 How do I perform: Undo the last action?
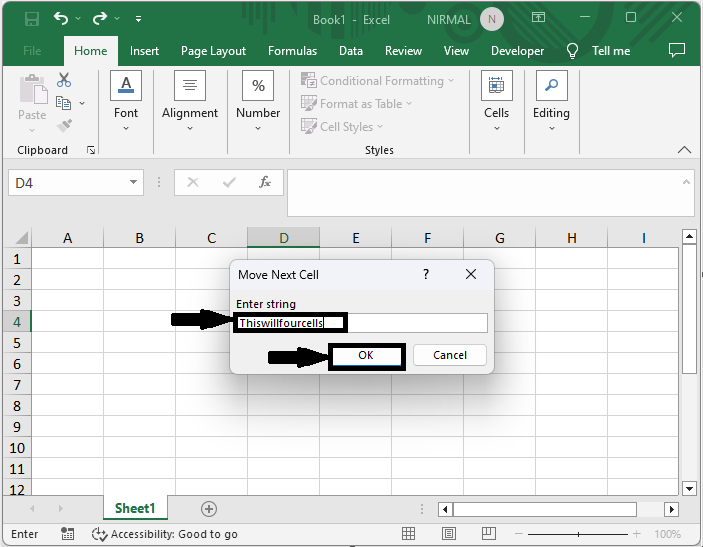click(x=61, y=18)
